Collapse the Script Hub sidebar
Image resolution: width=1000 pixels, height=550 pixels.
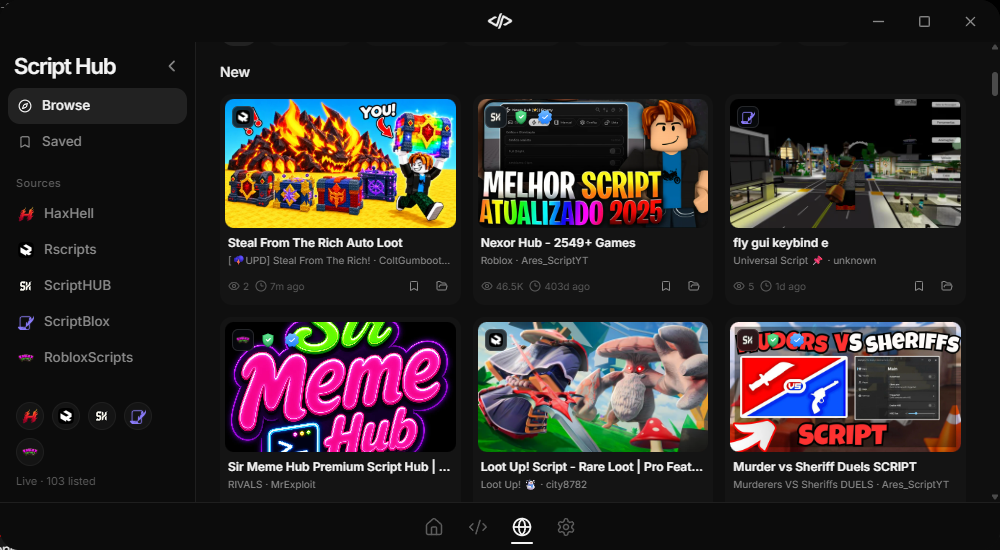click(x=172, y=66)
